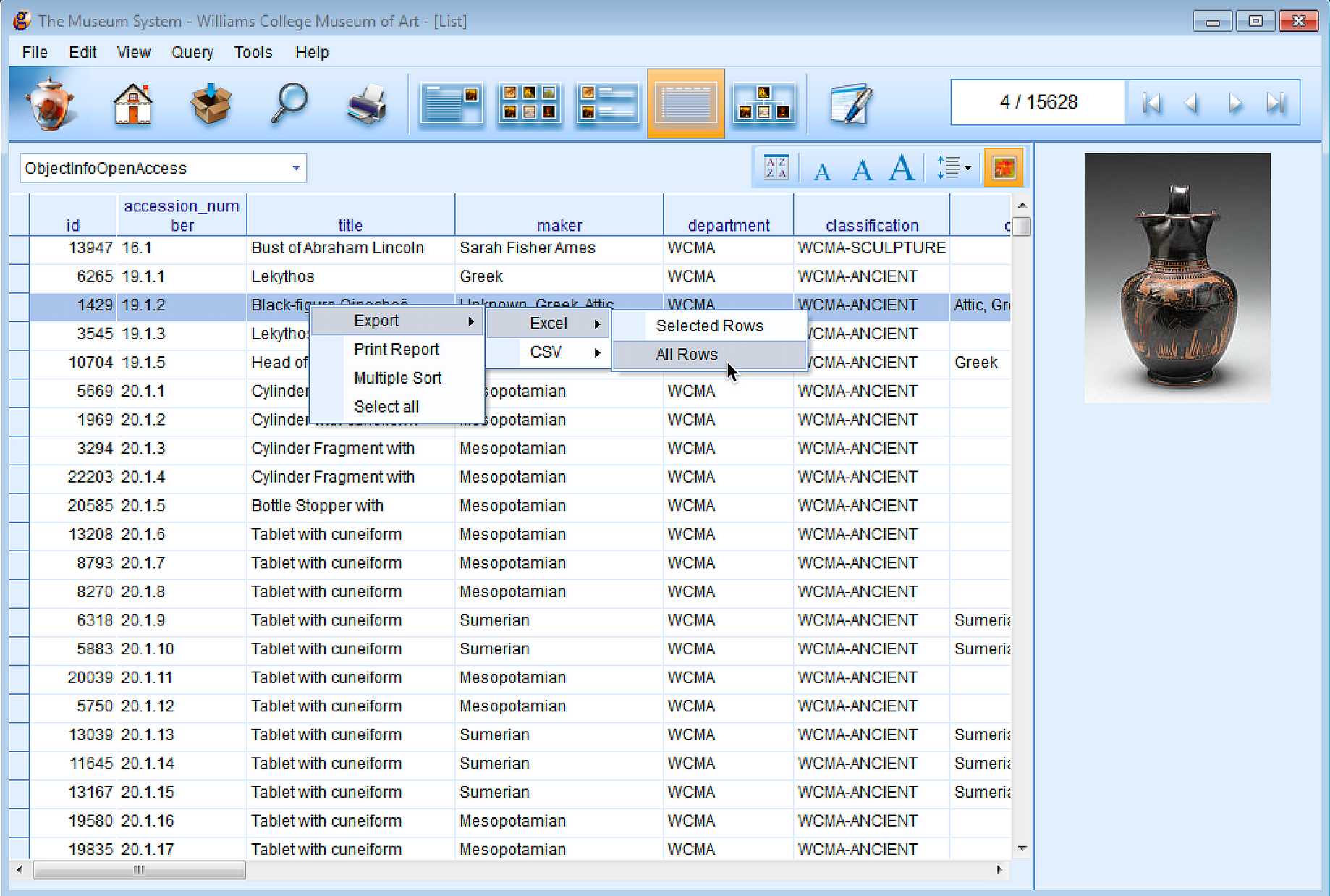Choose Selected Rows export option
Image resolution: width=1330 pixels, height=896 pixels.
[709, 326]
